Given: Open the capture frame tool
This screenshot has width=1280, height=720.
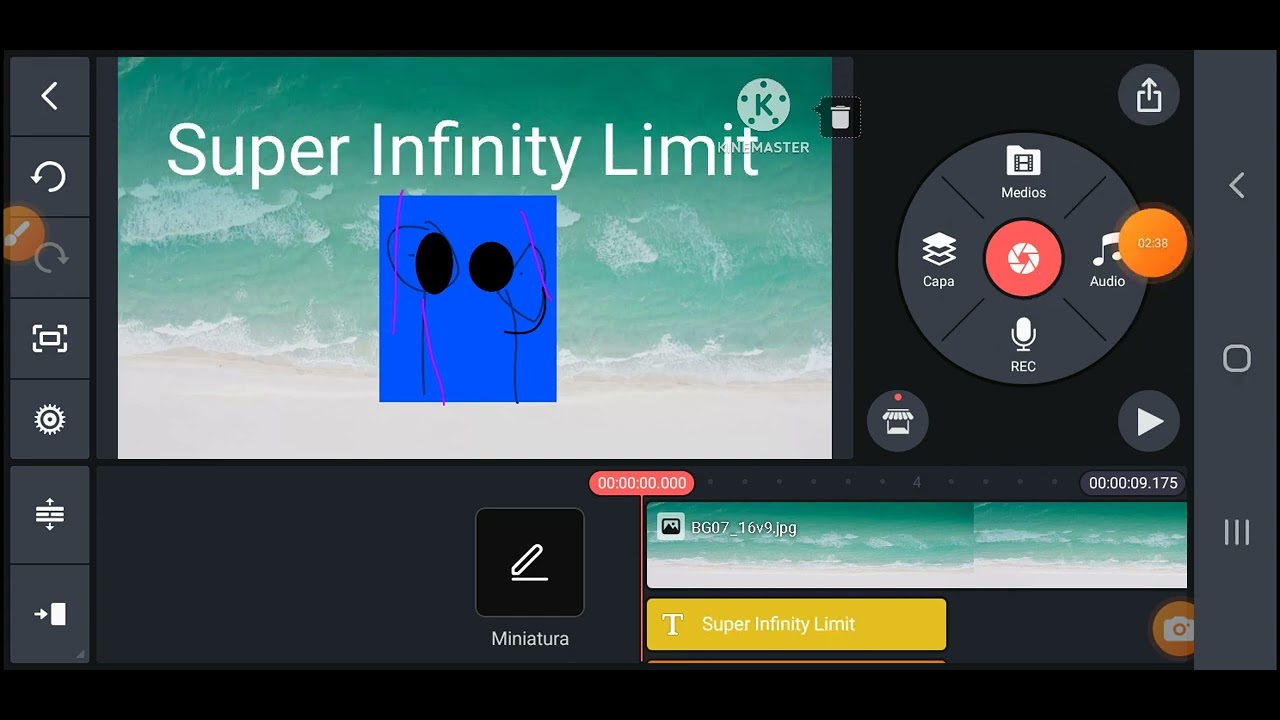Looking at the screenshot, I should point(49,339).
